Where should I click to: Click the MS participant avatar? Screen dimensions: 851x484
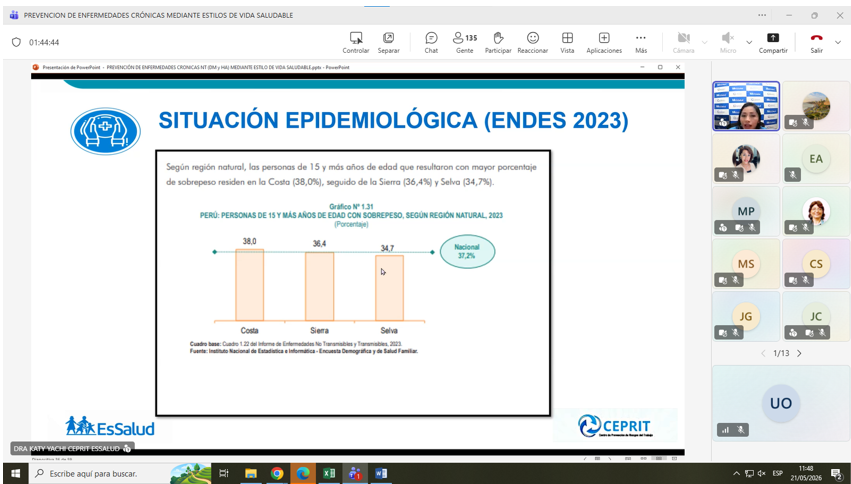pyautogui.click(x=746, y=264)
